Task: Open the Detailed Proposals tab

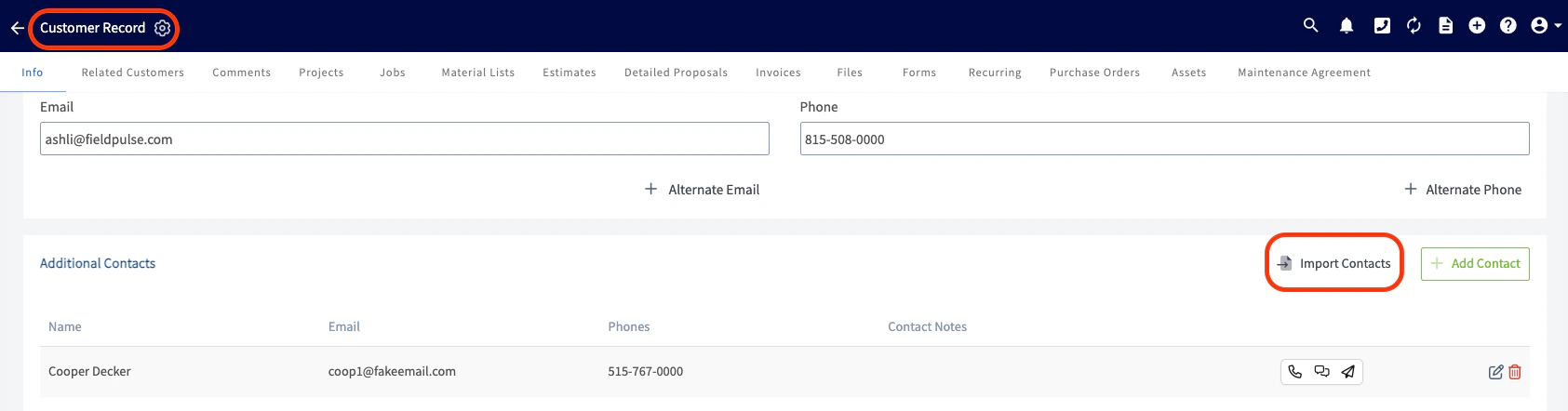Action: [x=677, y=73]
